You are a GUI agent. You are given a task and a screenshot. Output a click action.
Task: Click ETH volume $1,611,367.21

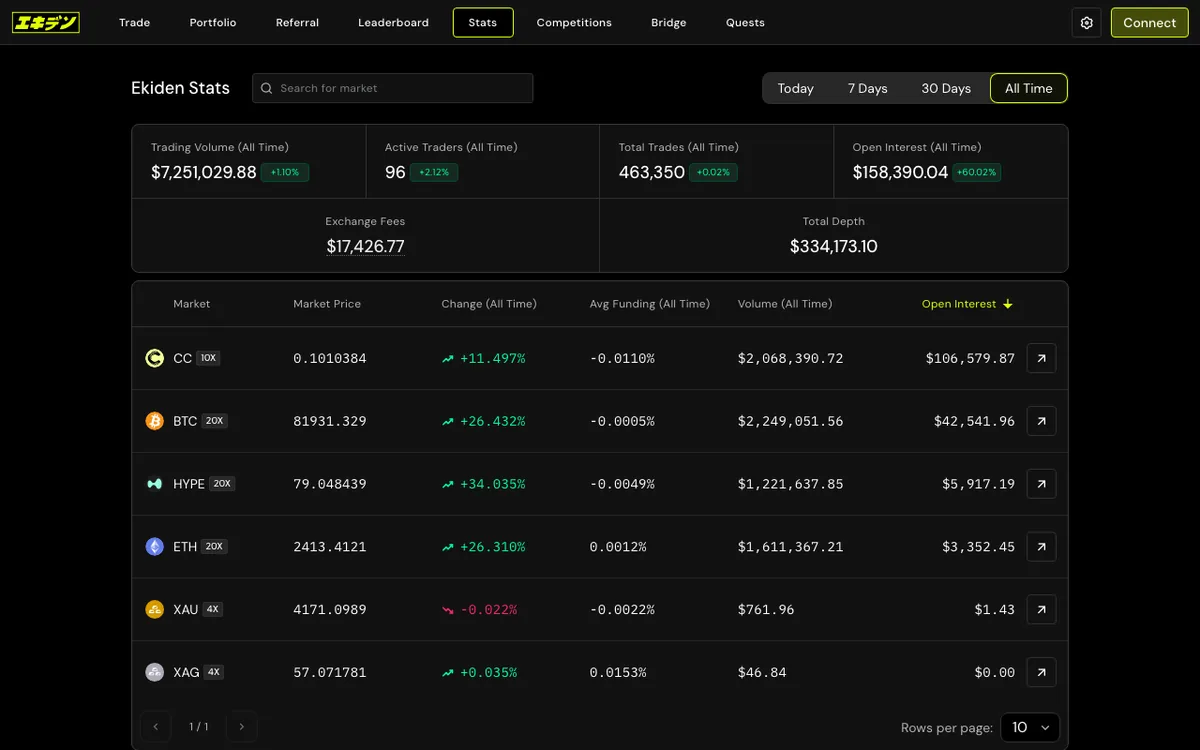[x=790, y=547]
